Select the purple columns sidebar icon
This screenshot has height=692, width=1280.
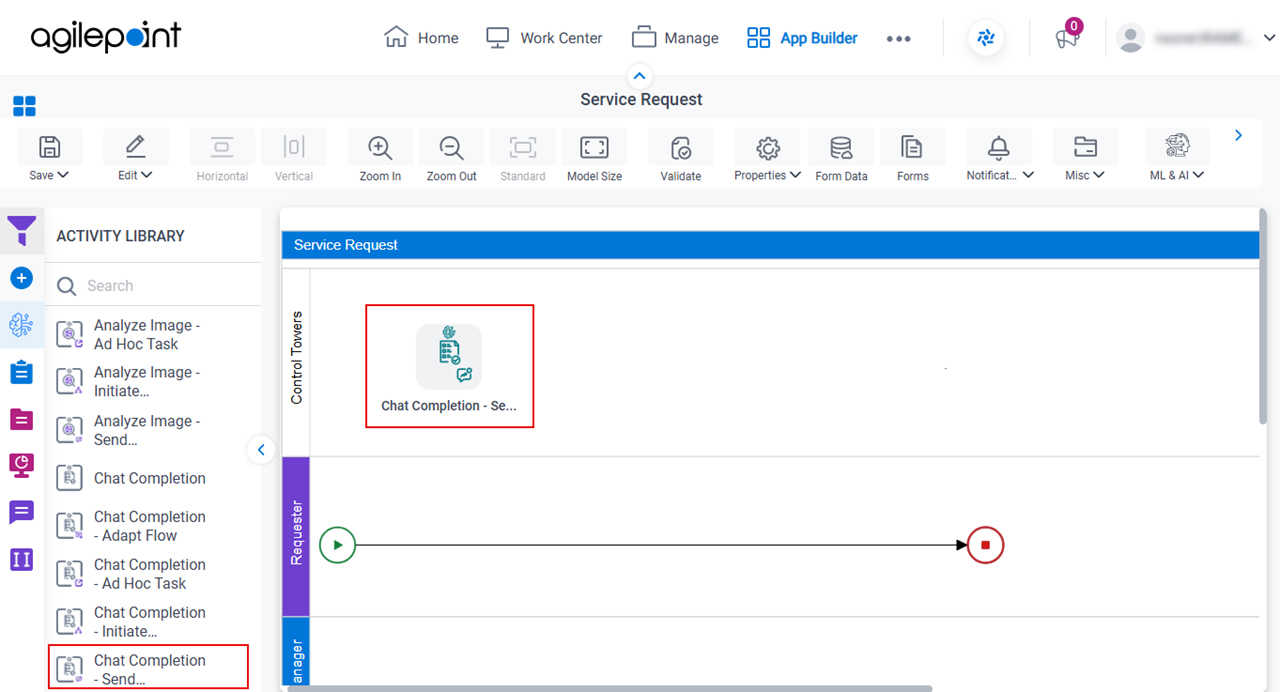point(22,559)
